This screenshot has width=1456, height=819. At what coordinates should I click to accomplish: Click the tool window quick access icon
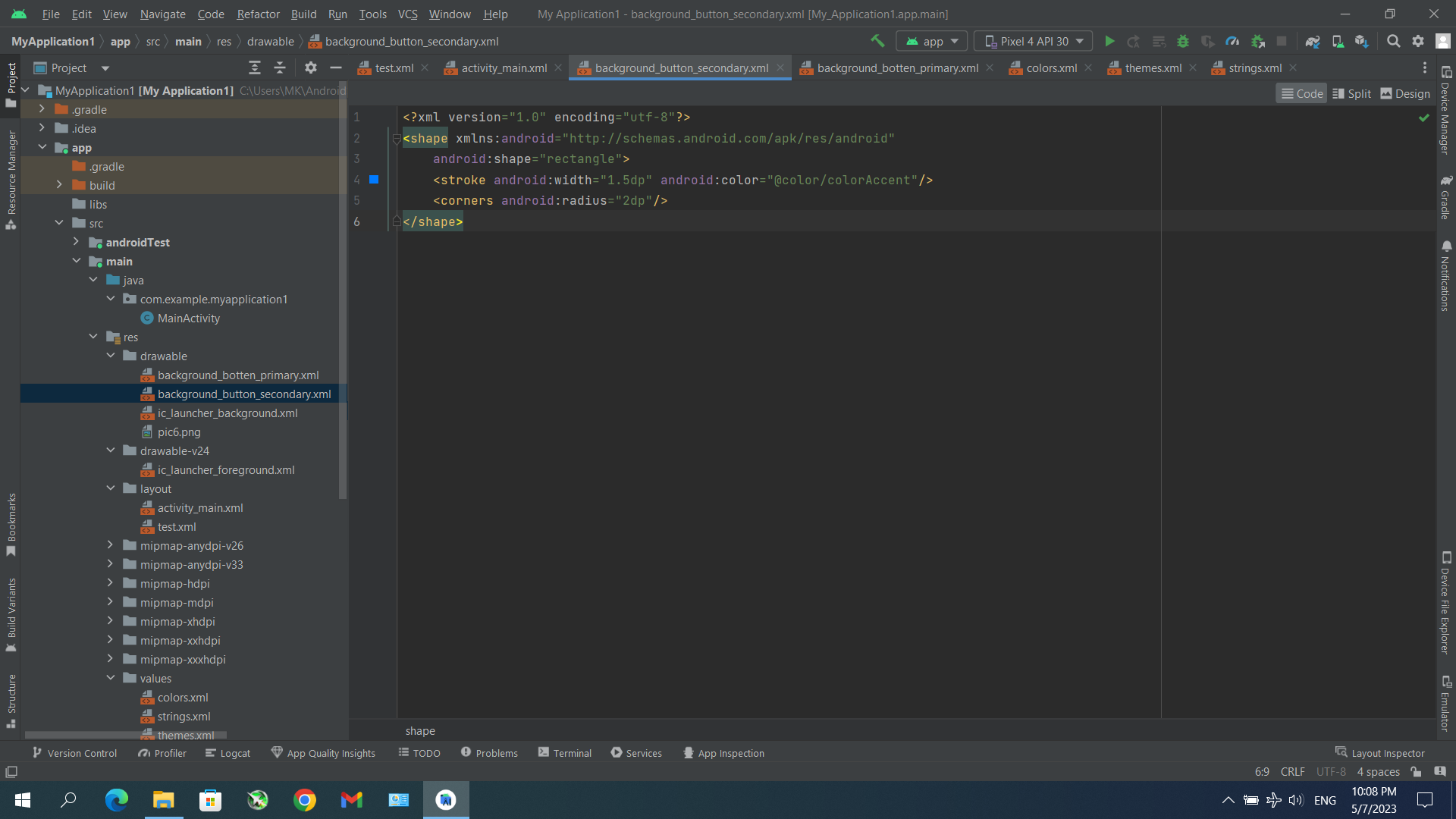pyautogui.click(x=11, y=772)
